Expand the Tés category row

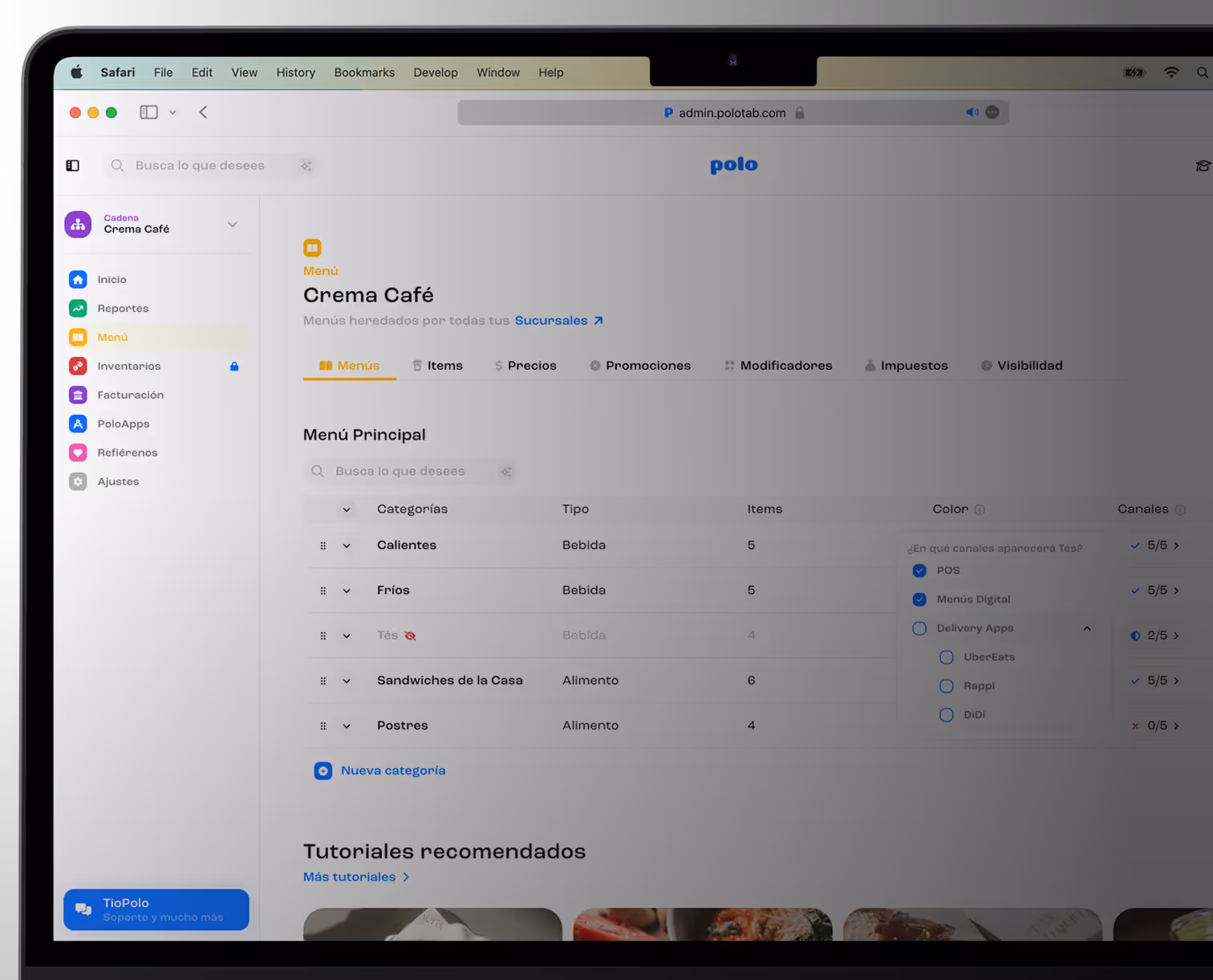pos(347,636)
